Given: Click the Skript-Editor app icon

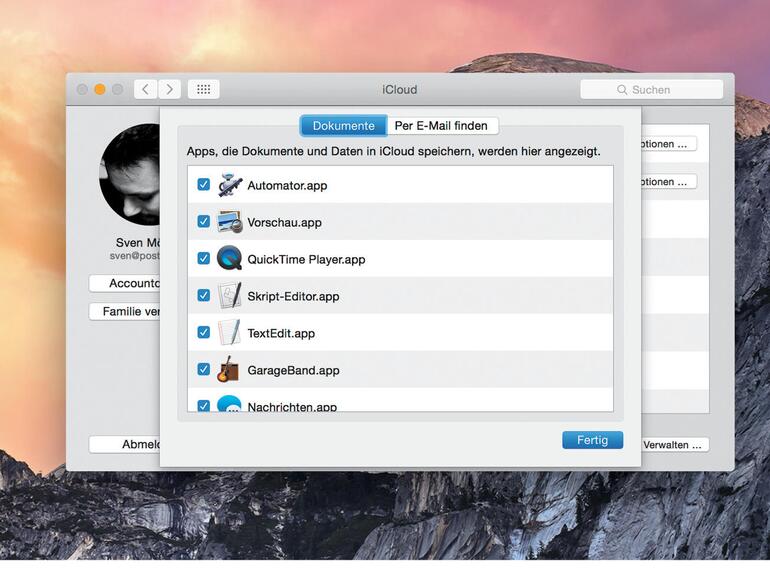Looking at the screenshot, I should coord(229,295).
